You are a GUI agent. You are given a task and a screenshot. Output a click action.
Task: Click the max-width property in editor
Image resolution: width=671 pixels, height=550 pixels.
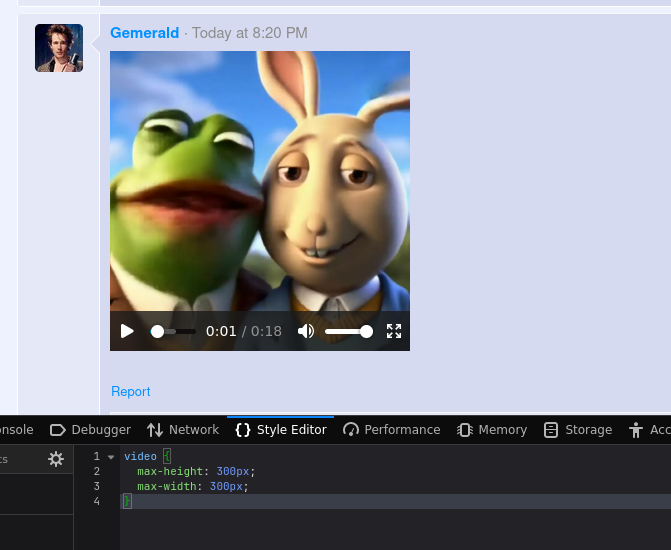click(167, 486)
